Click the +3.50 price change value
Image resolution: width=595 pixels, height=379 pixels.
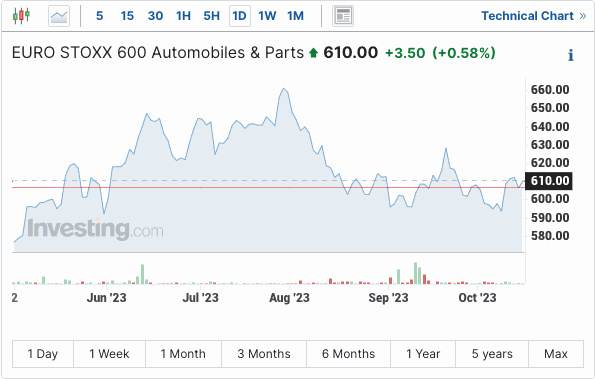[405, 53]
